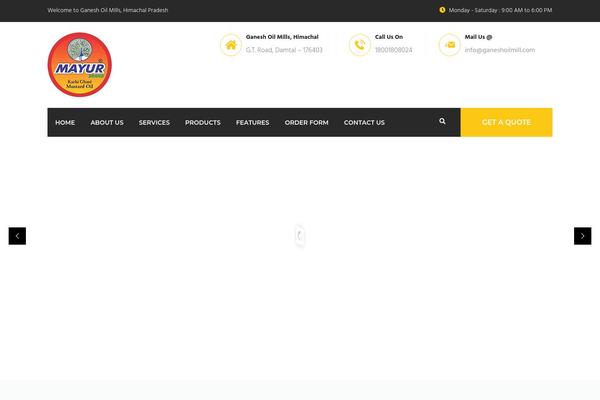Click the phone call icon
The height and width of the screenshot is (400, 600).
360,45
